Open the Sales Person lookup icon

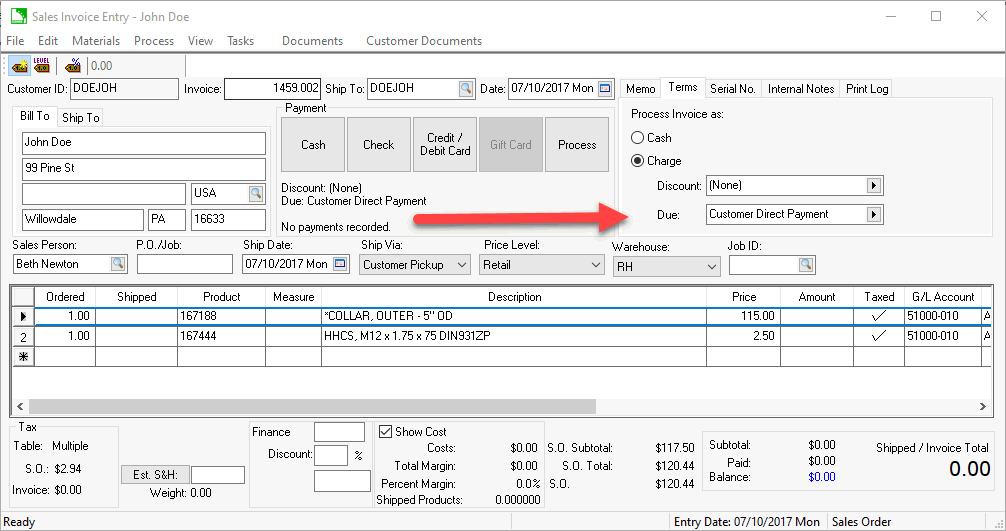[x=118, y=264]
